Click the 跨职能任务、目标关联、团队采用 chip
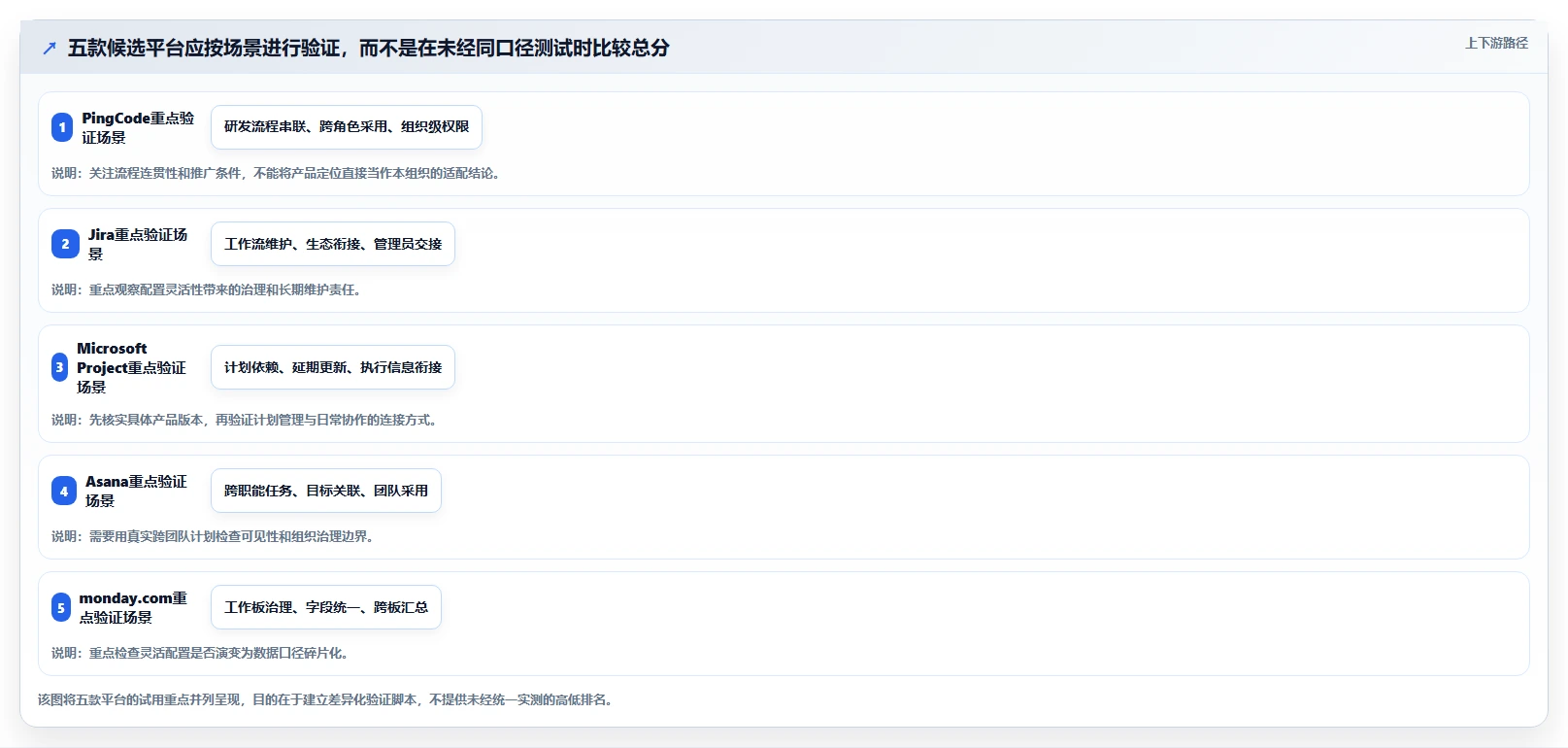 326,491
